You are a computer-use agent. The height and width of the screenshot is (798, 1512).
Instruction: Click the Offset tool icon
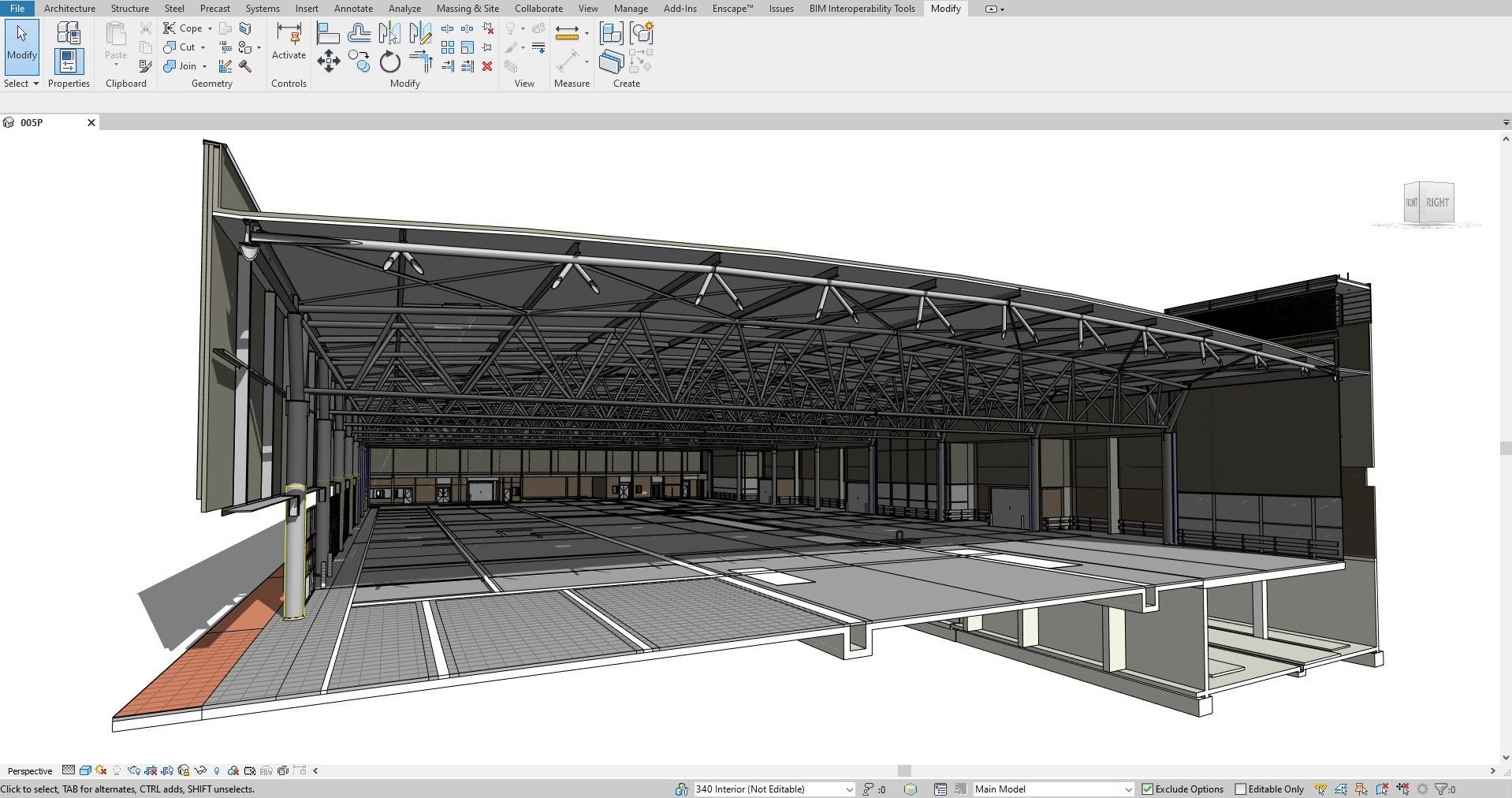tap(359, 33)
